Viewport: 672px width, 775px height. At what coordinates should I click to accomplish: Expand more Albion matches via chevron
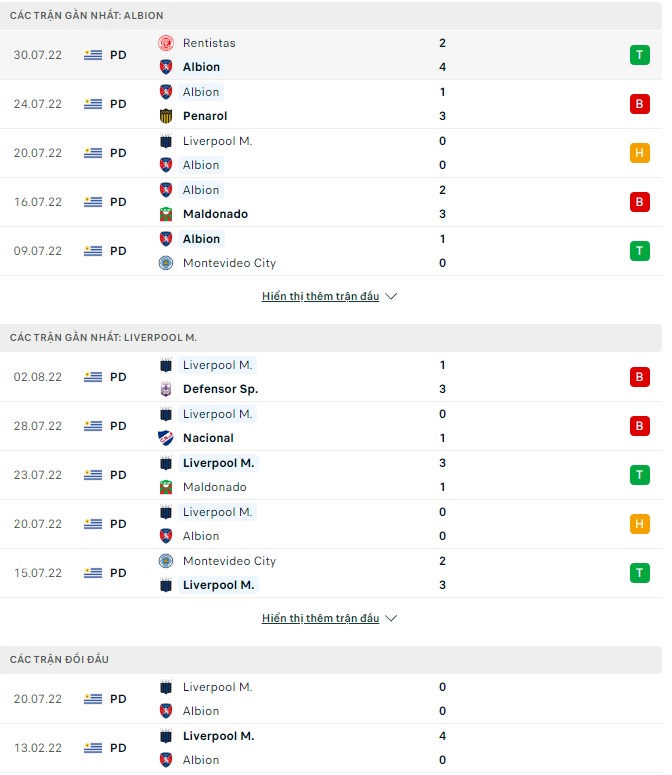pos(391,297)
